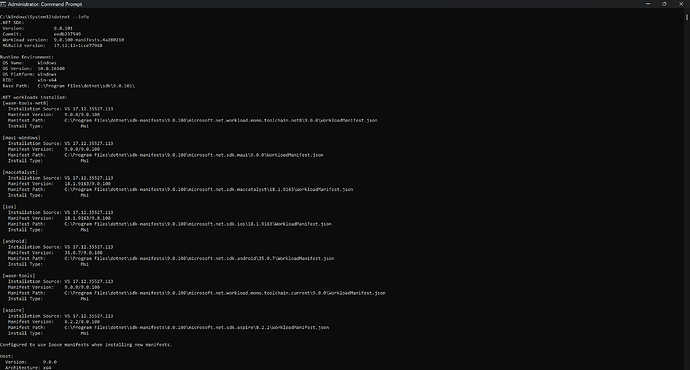The width and height of the screenshot is (690, 370).
Task: Click the '[android]' workload name
Action: [15, 241]
